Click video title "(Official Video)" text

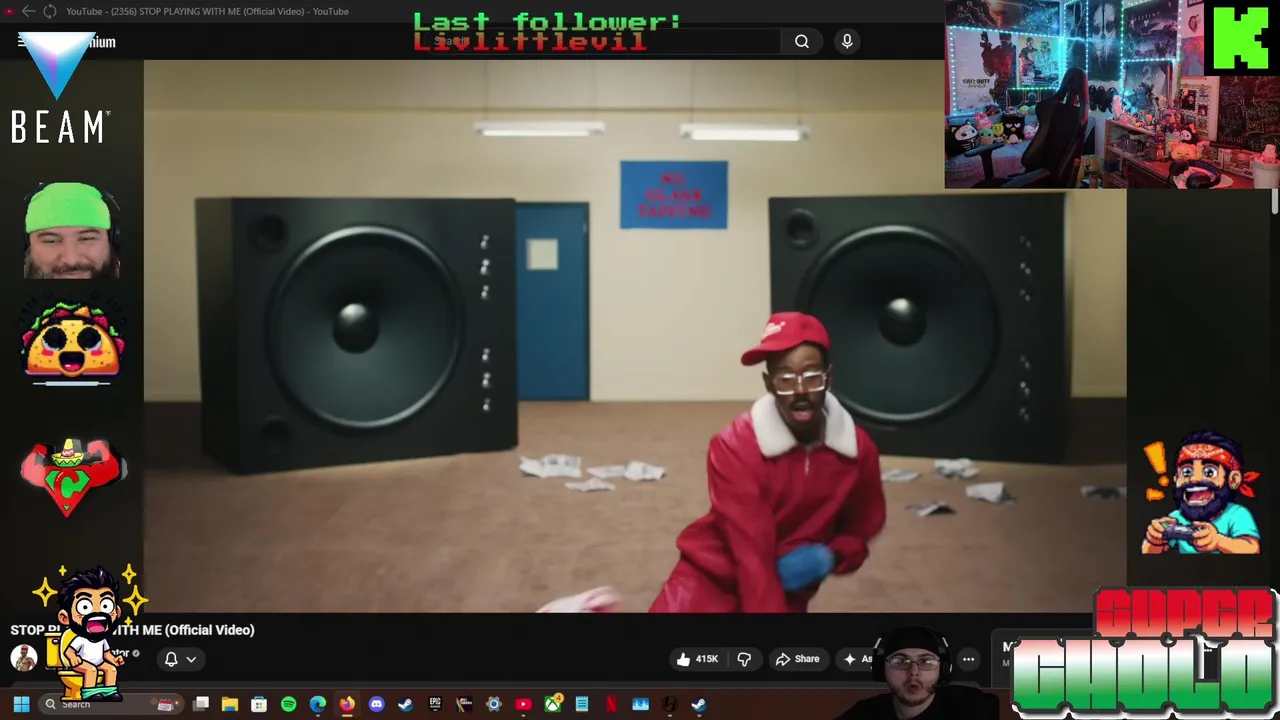click(209, 630)
